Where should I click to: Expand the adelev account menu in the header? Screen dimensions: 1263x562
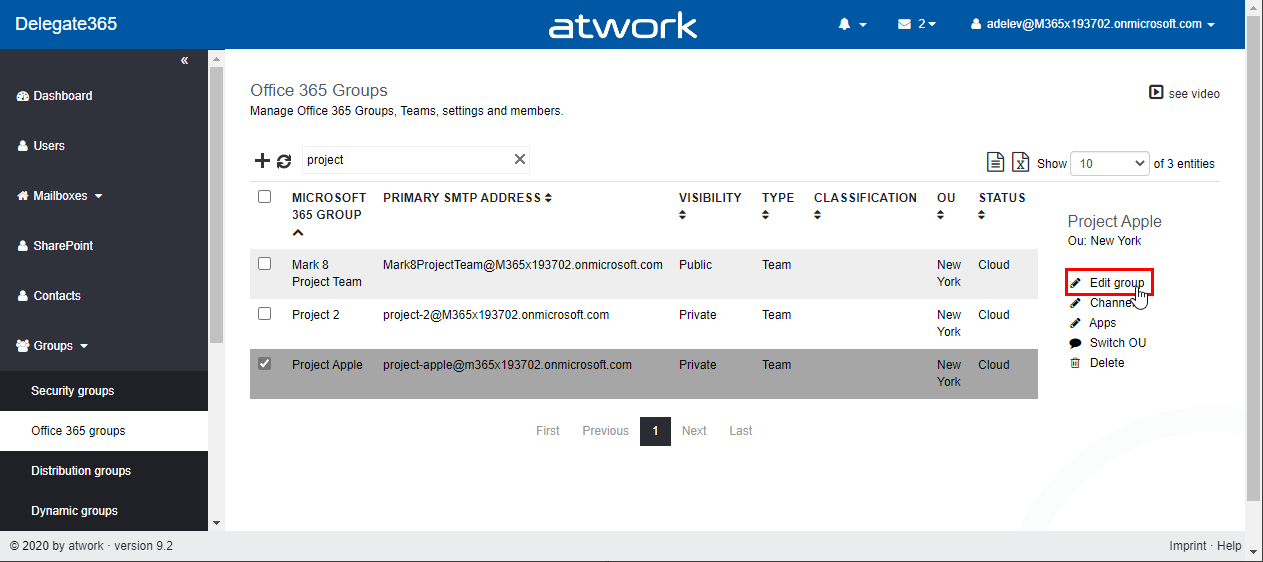pyautogui.click(x=1093, y=24)
